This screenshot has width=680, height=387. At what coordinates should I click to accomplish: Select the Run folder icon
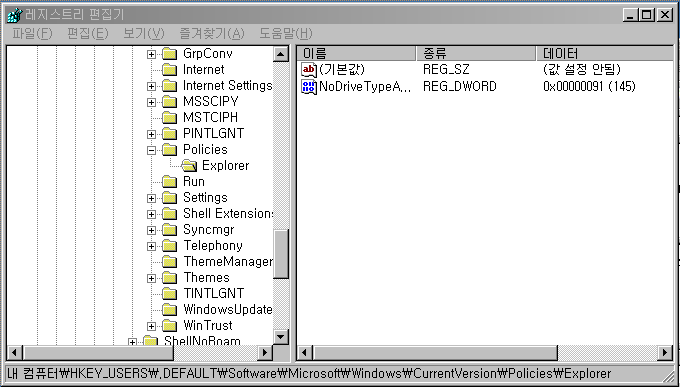tap(170, 182)
